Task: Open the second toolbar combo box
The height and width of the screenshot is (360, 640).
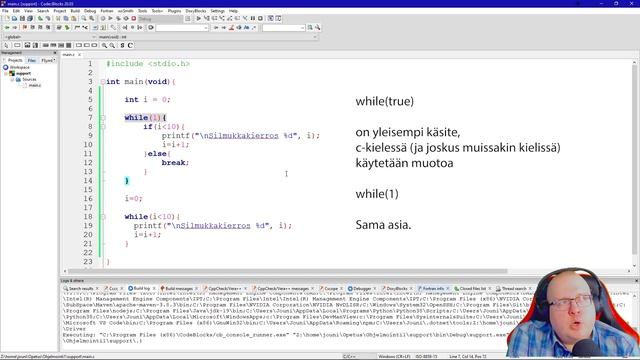Action: [284, 27]
